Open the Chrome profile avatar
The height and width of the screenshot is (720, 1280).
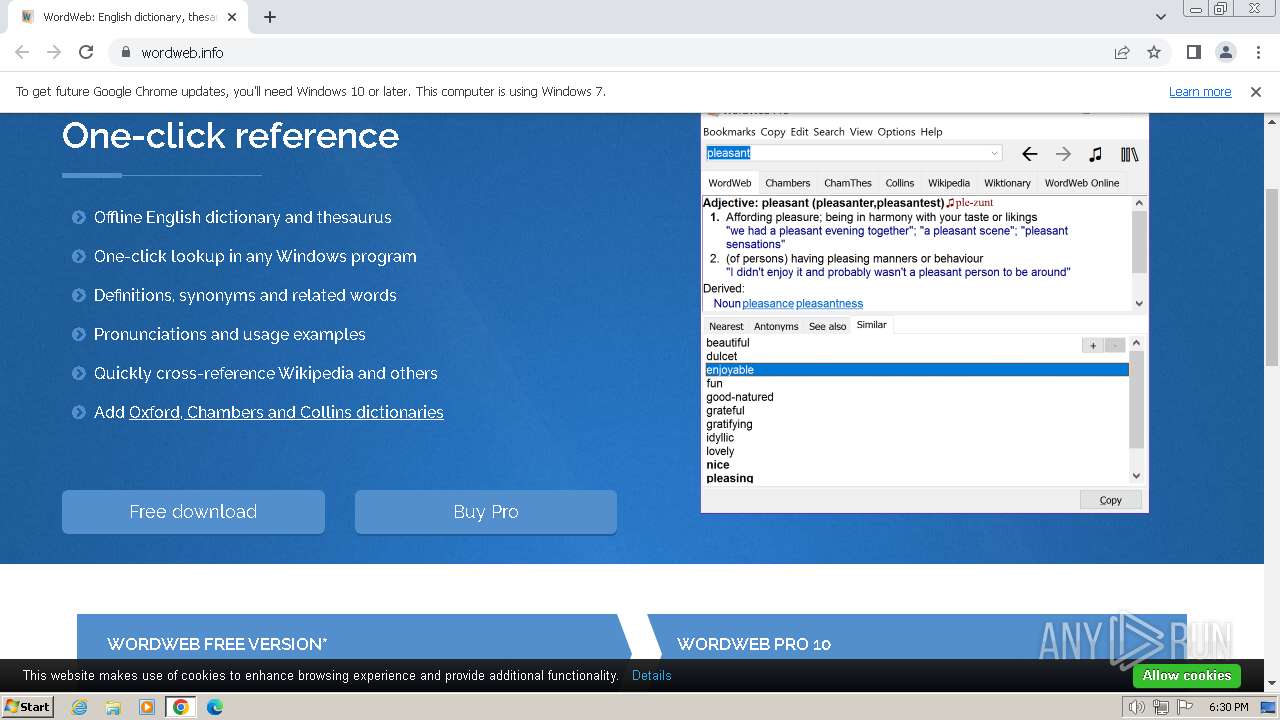pos(1225,52)
